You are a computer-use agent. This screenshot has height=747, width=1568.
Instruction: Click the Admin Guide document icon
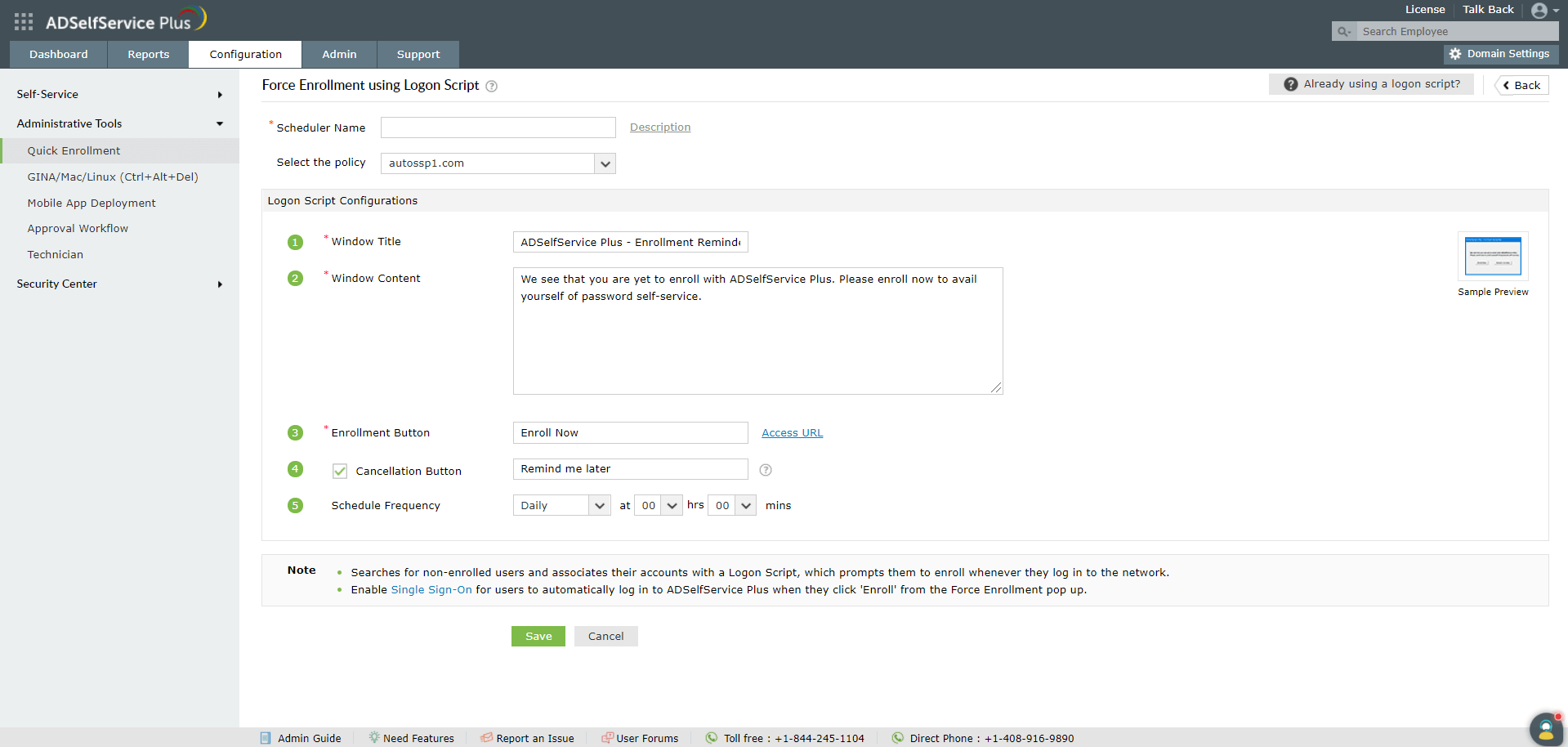click(266, 738)
